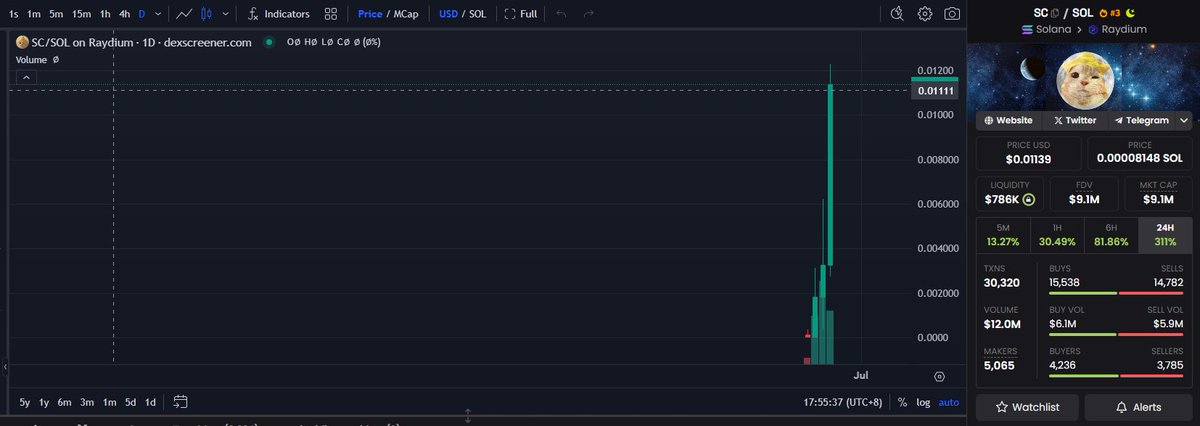Select the 5M stats tab
This screenshot has height=426, width=1200.
pyautogui.click(x=1002, y=235)
